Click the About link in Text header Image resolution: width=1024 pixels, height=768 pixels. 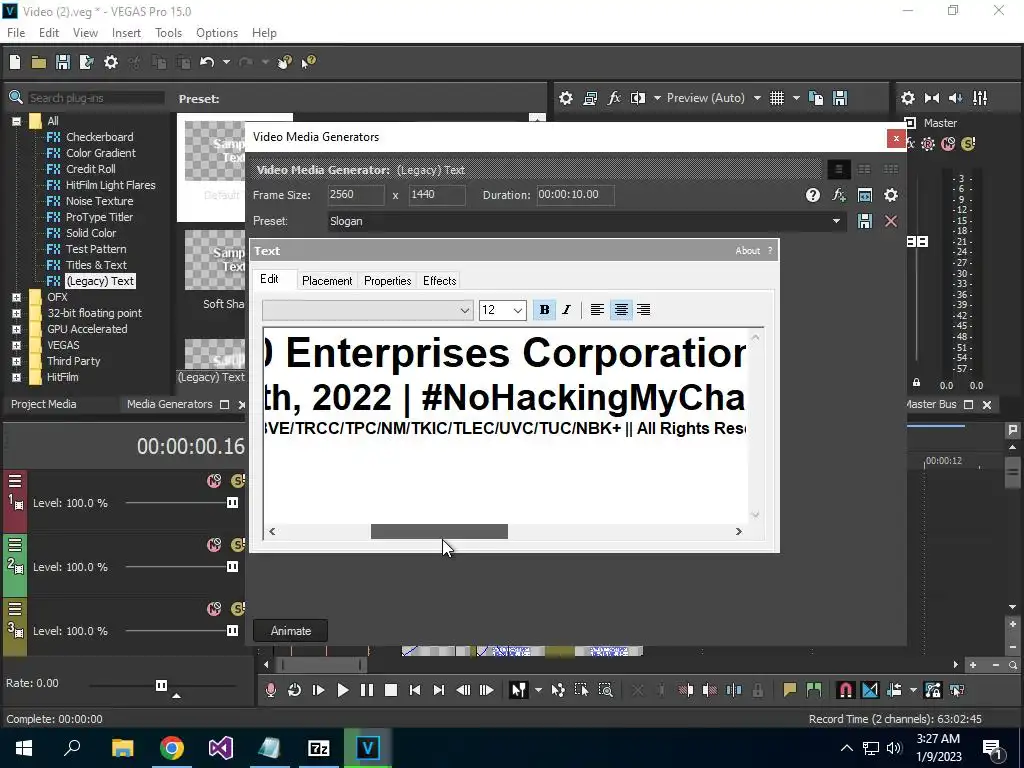[x=747, y=251]
